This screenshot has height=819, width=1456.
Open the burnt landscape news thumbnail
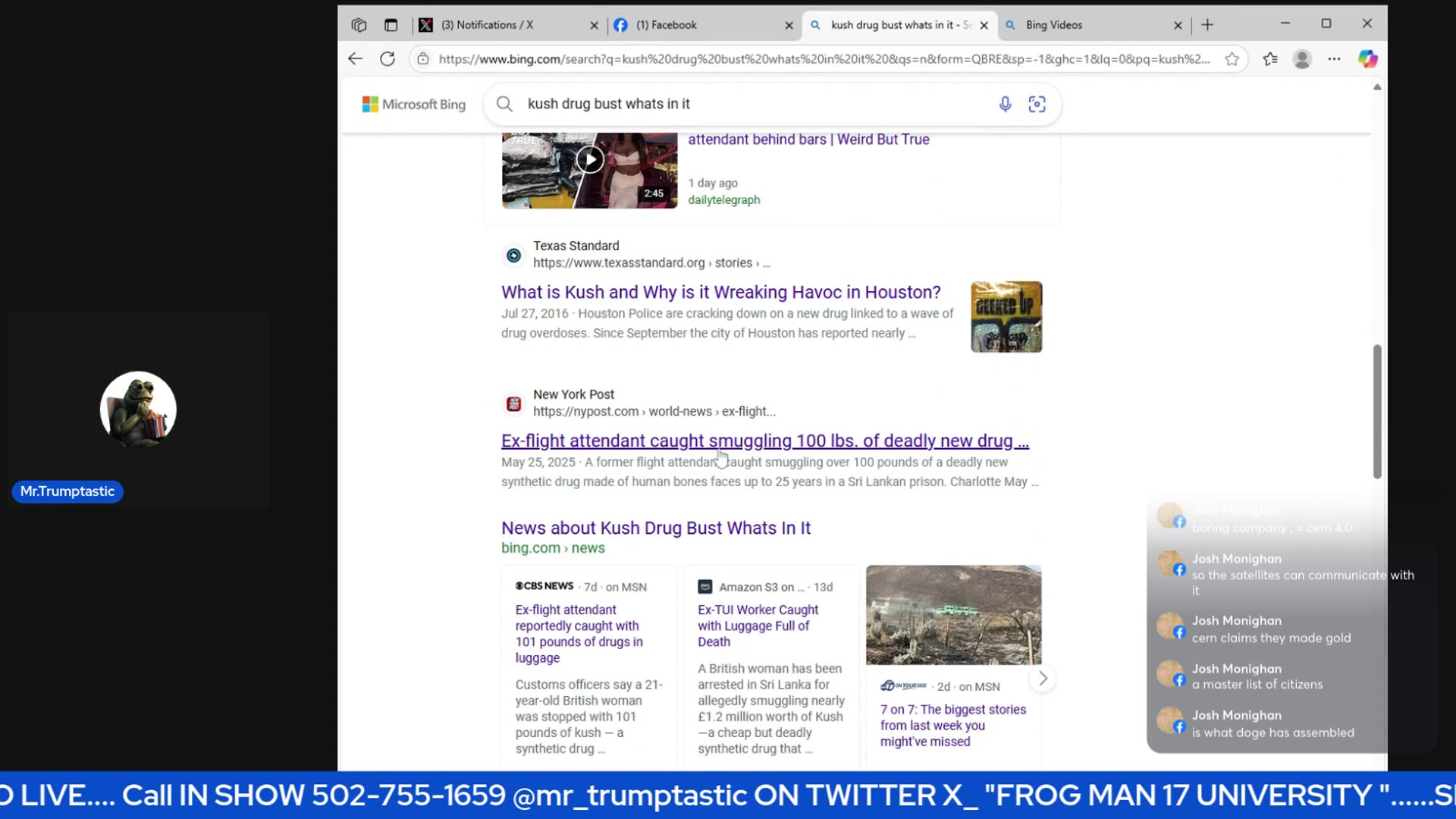coord(953,615)
